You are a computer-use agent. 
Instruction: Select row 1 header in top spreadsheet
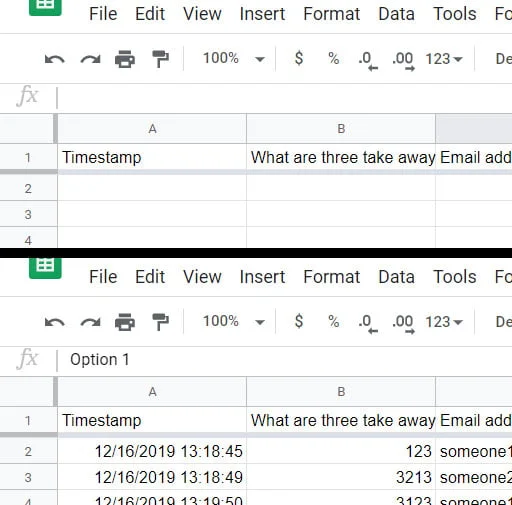(28, 157)
